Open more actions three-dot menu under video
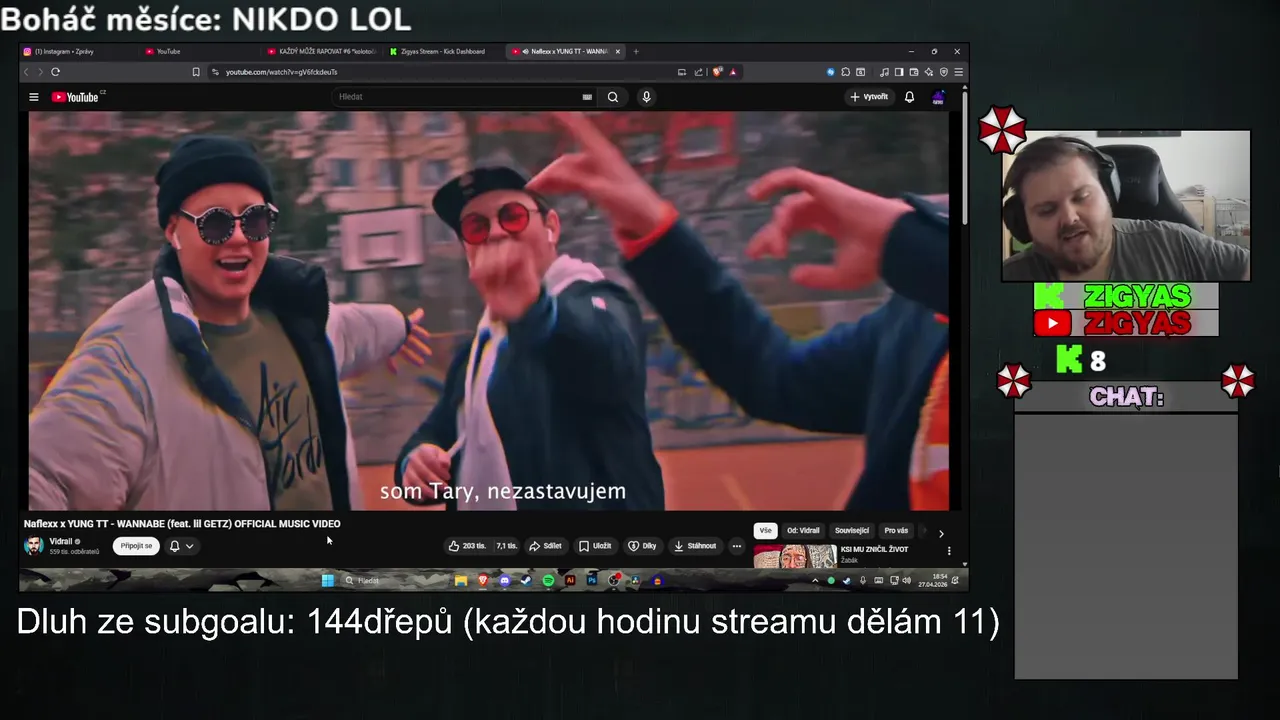Viewport: 1280px width, 720px height. 737,546
